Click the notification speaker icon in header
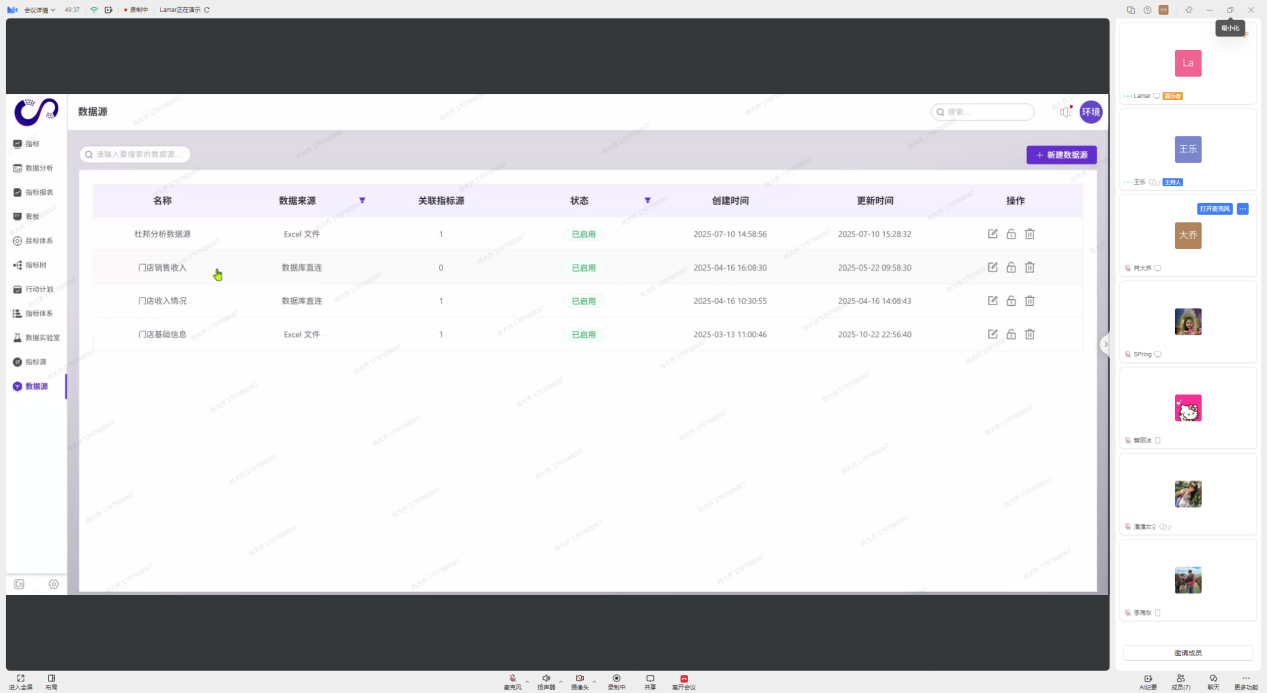1267x693 pixels. [x=1065, y=112]
